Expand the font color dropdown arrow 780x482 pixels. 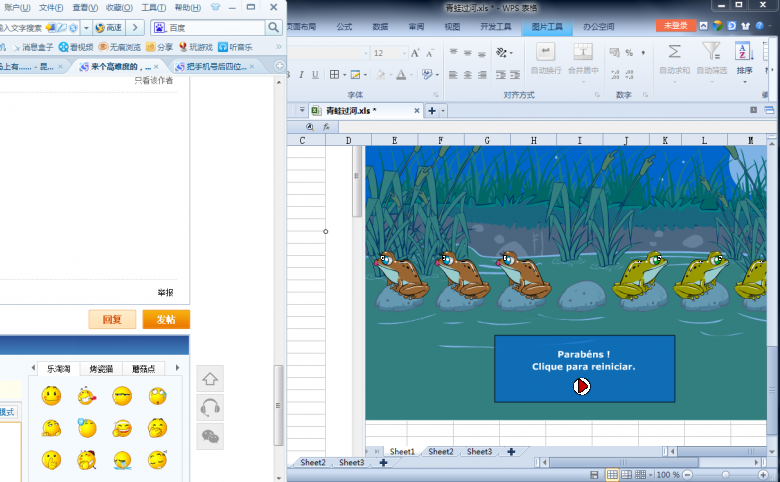411,74
